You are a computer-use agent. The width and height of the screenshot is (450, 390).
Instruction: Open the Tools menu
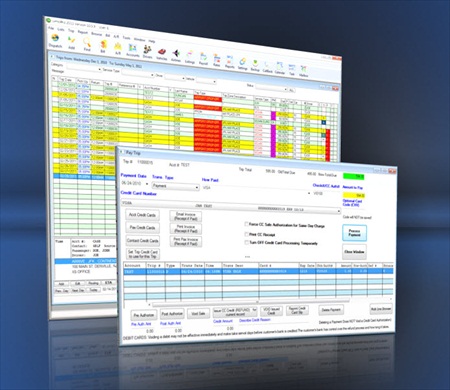126,38
